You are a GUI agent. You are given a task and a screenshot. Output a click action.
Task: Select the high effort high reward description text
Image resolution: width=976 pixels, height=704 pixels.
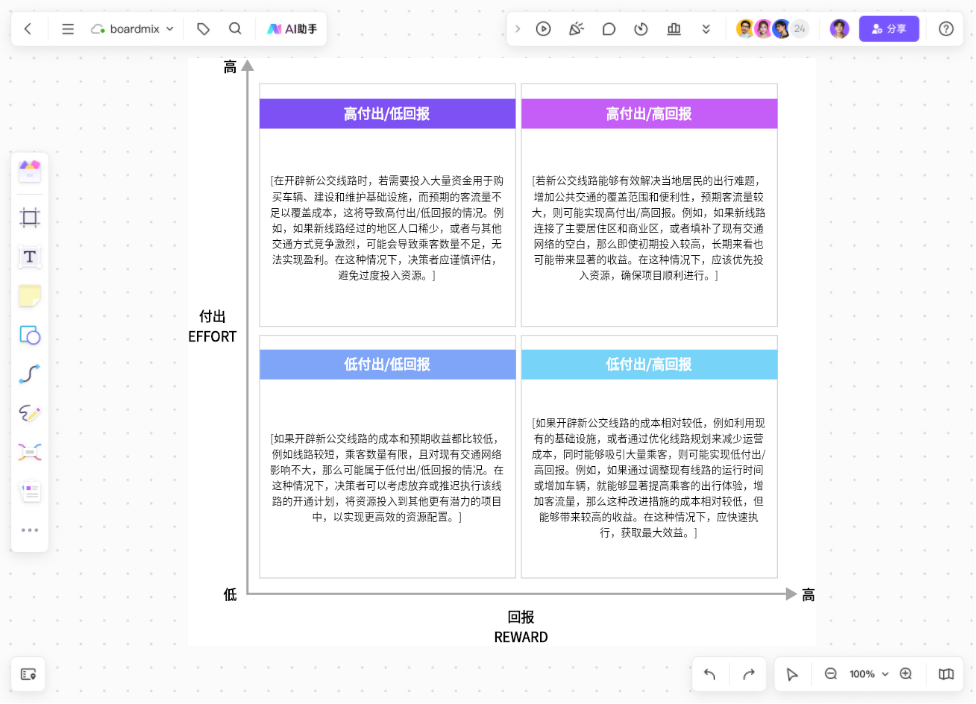[x=649, y=228]
